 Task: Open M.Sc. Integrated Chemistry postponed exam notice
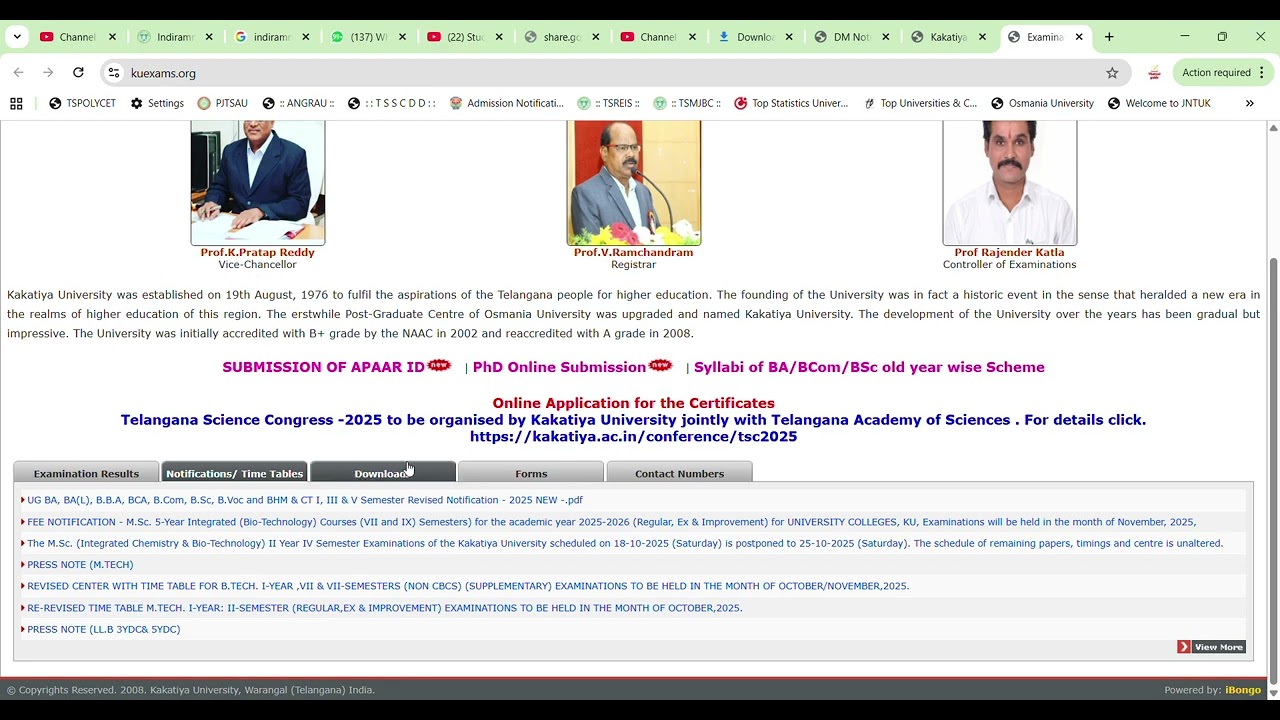coord(625,544)
